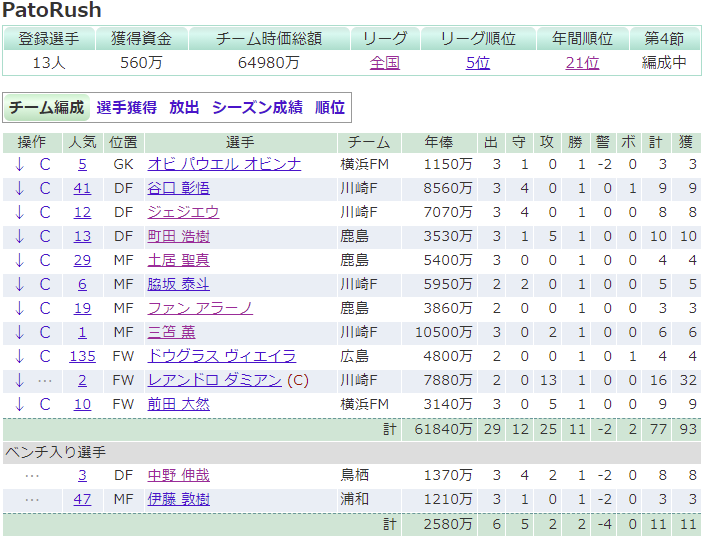Image resolution: width=704 pixels, height=539 pixels.
Task: Click the down arrow for ドウグラス ヴィエイラ
Action: [x=19, y=357]
